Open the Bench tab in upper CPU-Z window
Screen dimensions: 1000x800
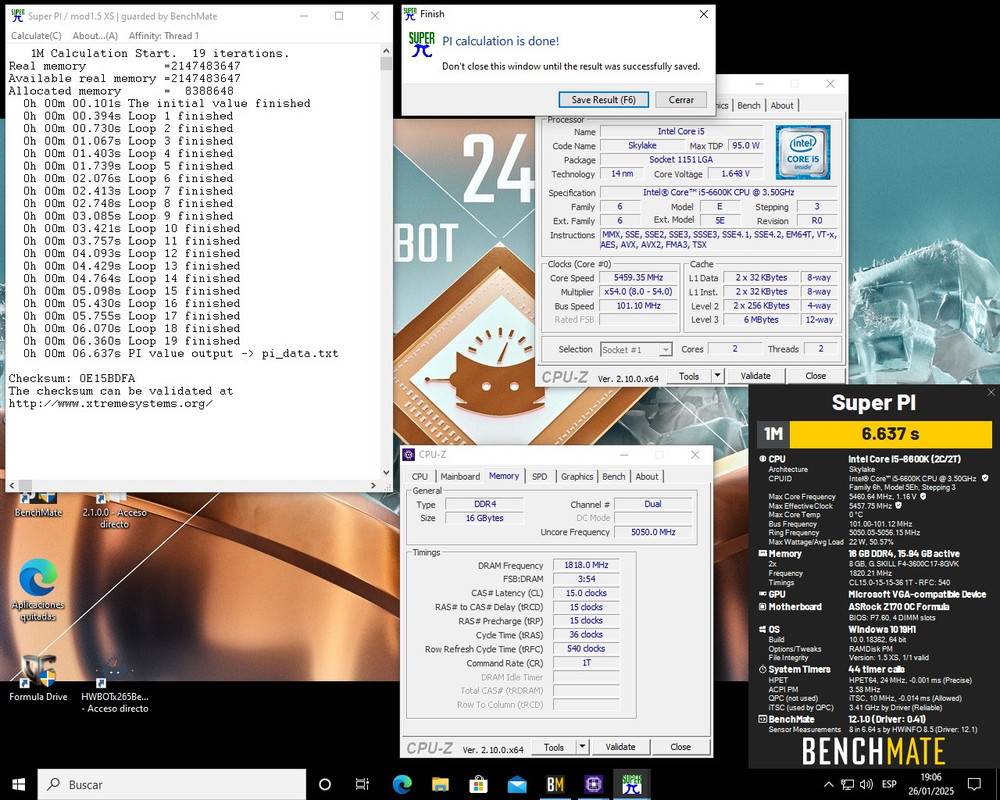point(749,105)
